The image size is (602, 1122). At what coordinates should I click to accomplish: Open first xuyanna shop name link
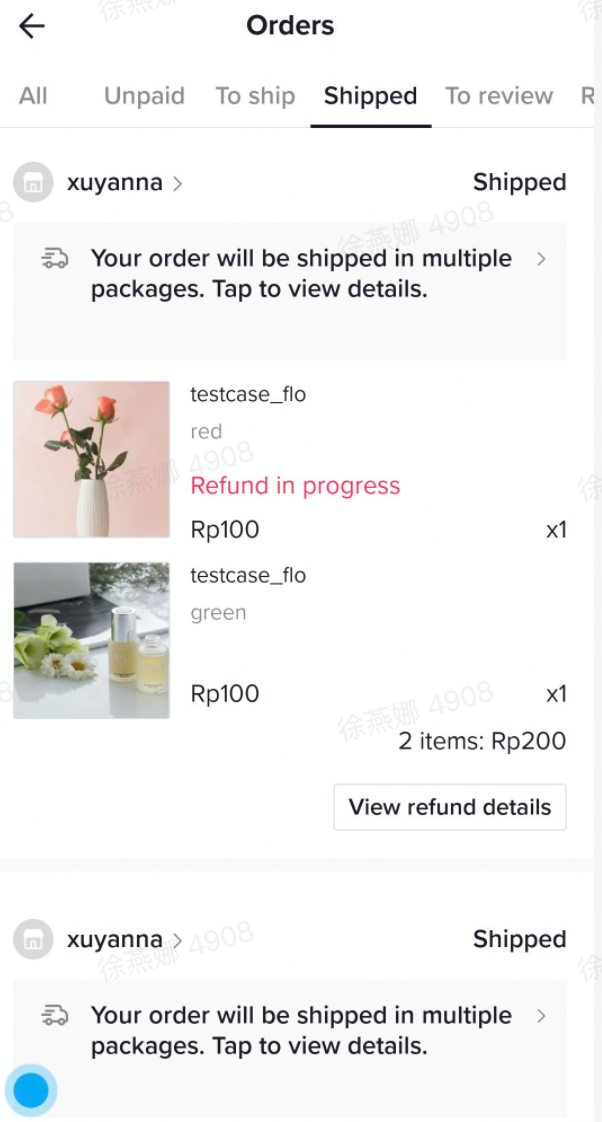tap(114, 183)
